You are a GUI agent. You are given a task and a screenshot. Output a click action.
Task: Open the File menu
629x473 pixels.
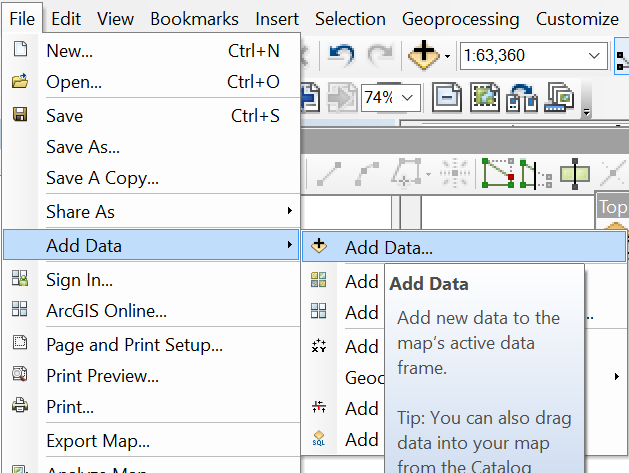(22, 19)
